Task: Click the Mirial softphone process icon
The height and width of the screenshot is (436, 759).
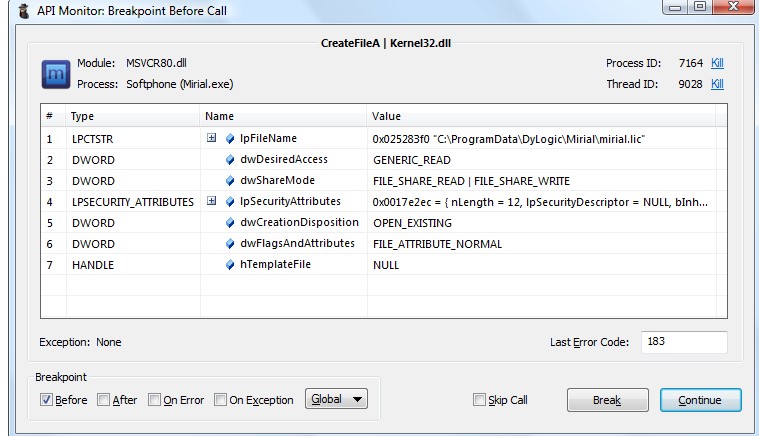Action: tap(53, 74)
